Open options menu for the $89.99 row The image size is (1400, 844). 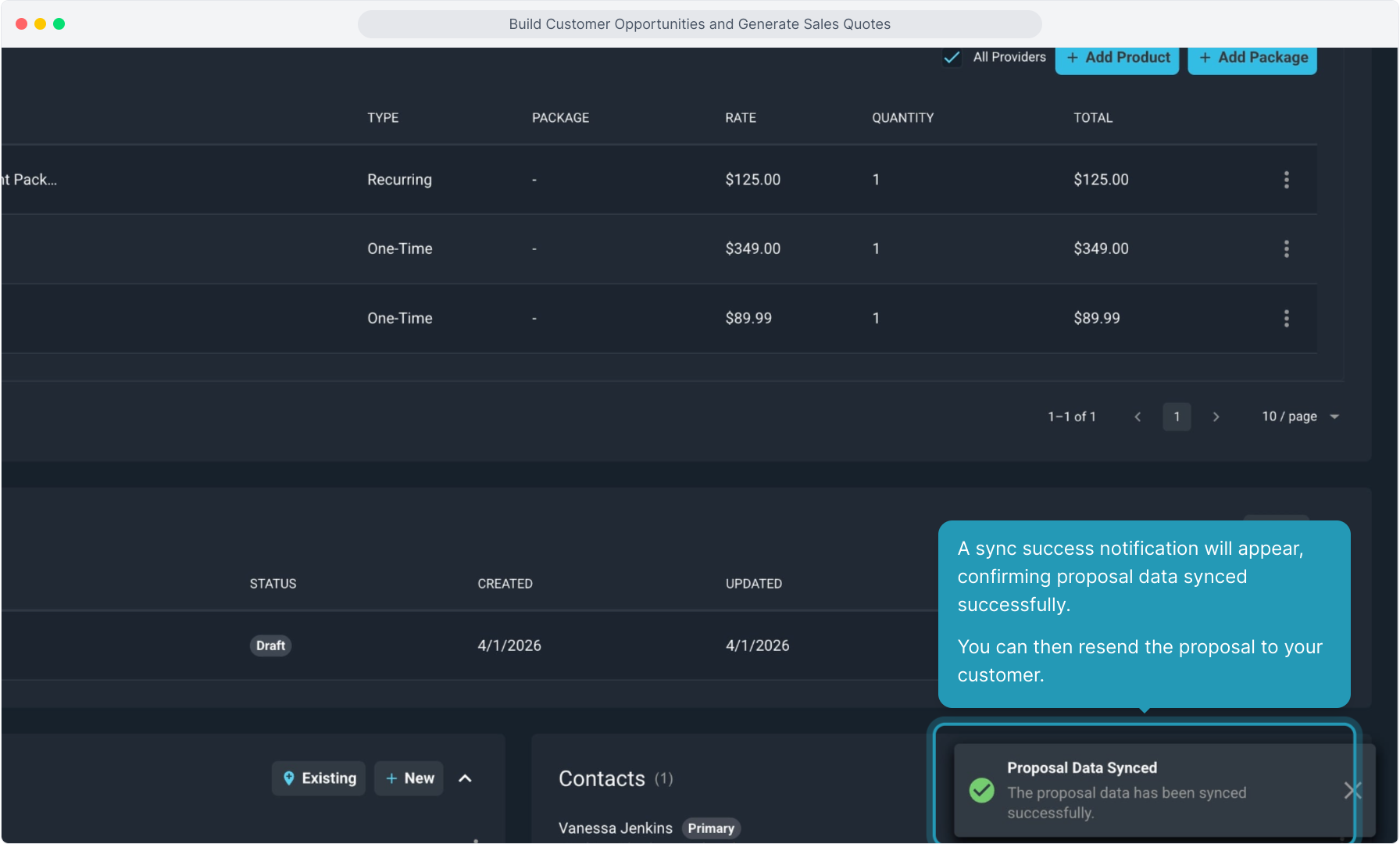point(1286,318)
